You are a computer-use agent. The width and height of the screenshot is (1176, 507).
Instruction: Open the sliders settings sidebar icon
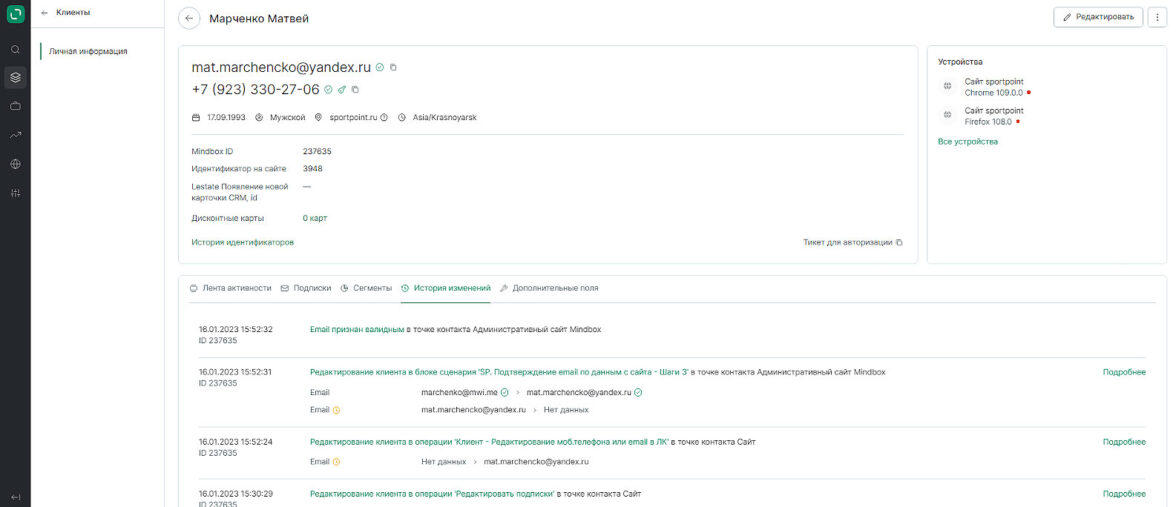pos(15,193)
